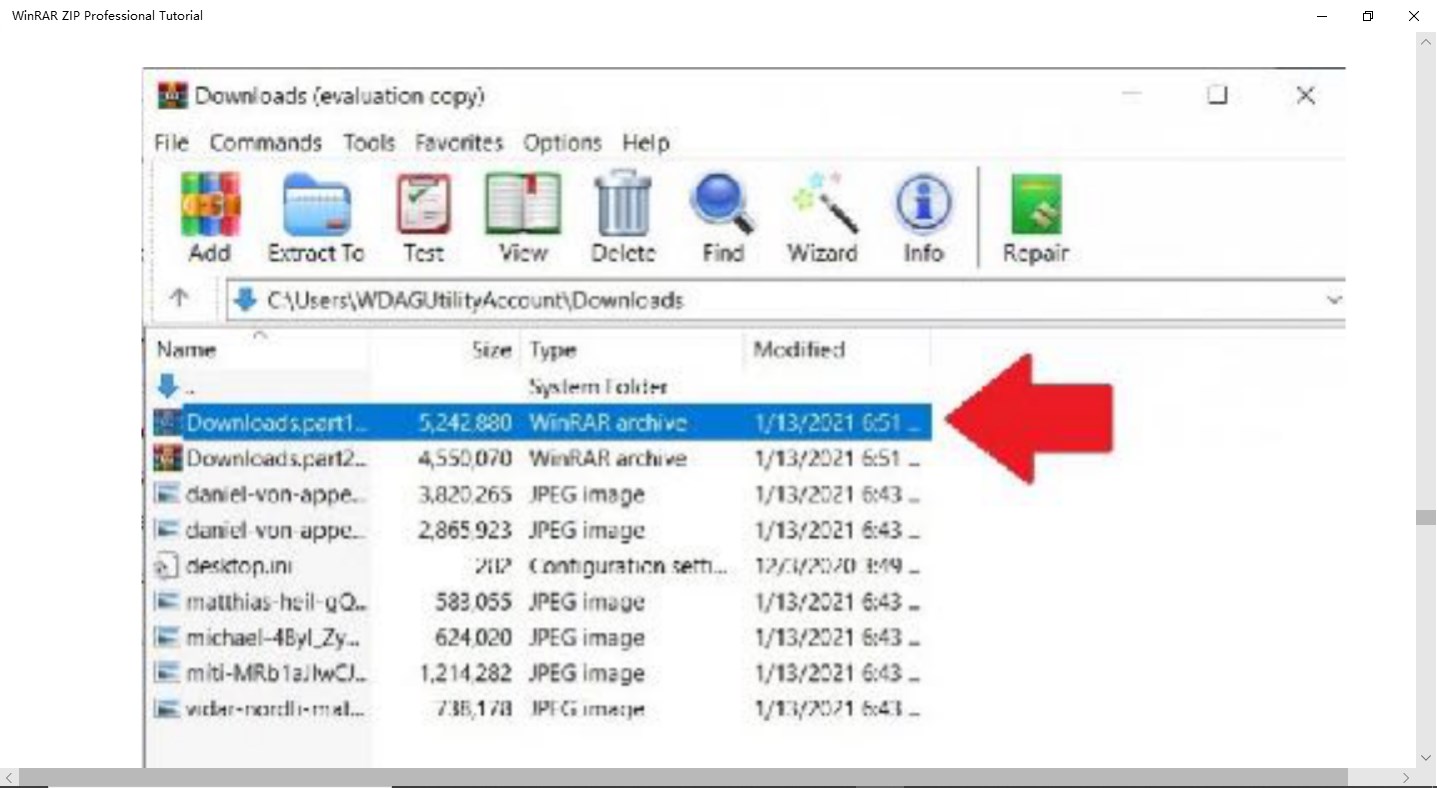The width and height of the screenshot is (1437, 788).
Task: Click the matthias-heil image file icon
Action: click(167, 602)
